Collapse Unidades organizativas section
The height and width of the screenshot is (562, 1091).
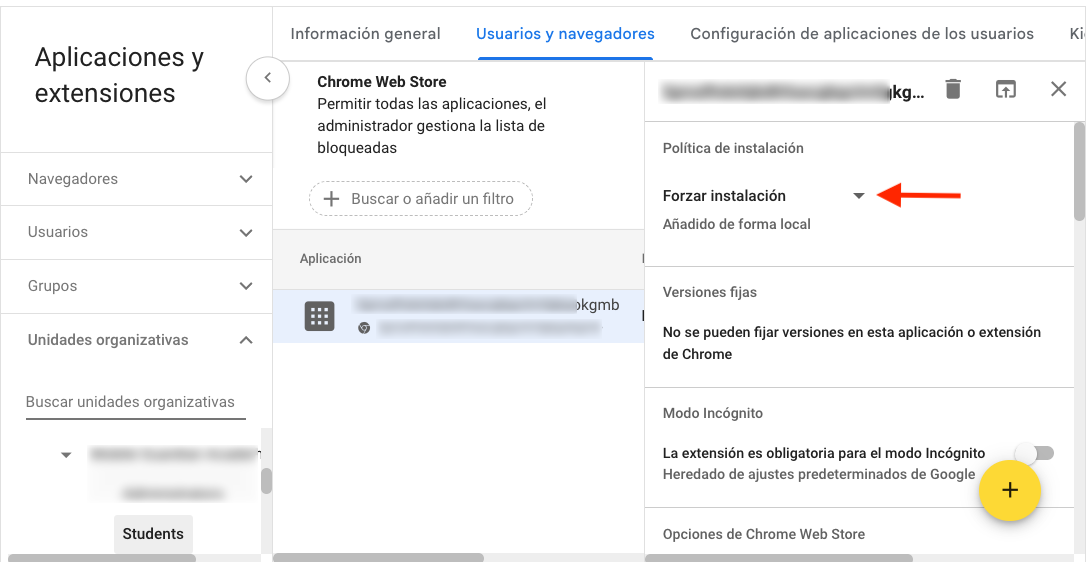(246, 340)
